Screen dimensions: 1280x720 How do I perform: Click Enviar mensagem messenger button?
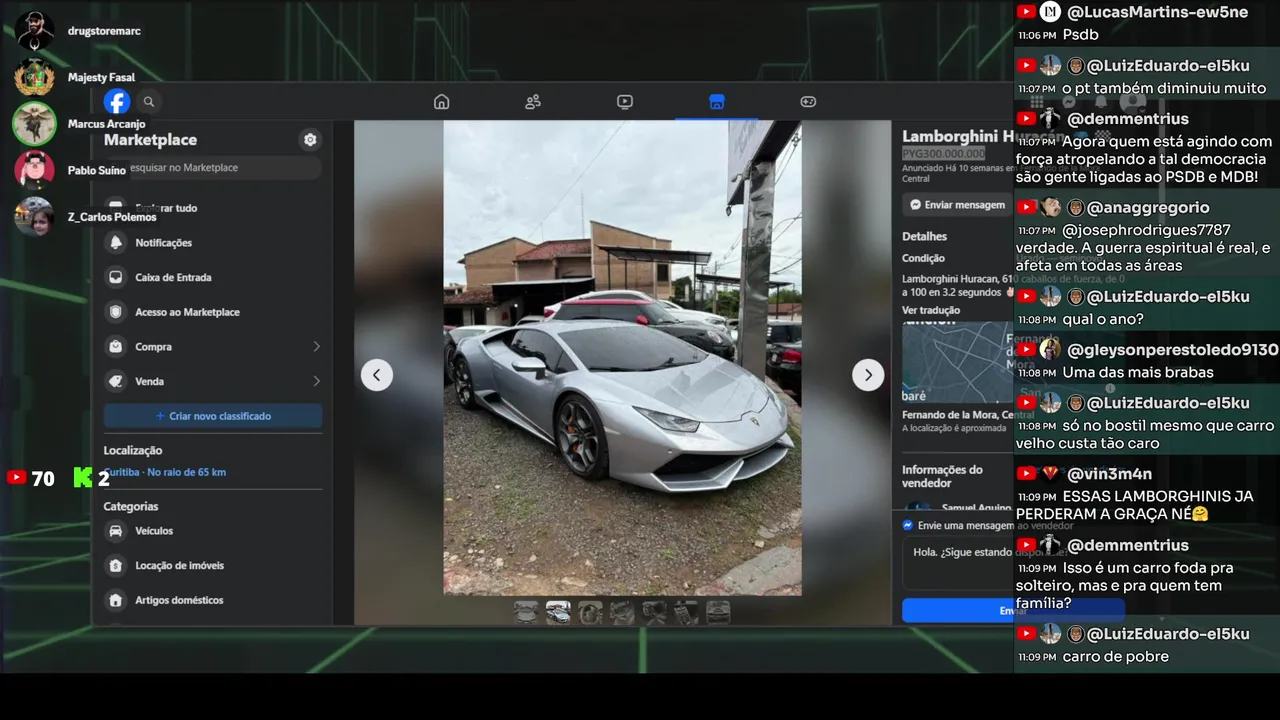[958, 205]
